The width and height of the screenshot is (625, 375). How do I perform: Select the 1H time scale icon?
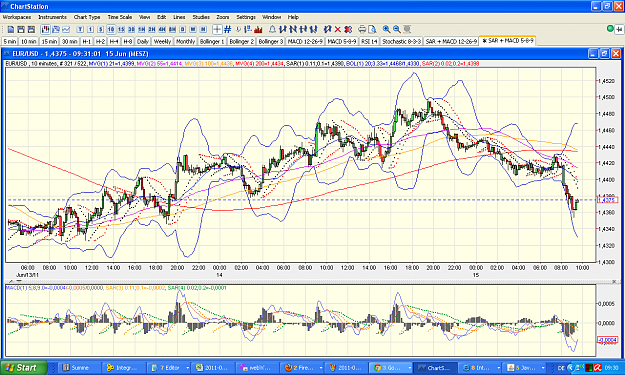click(142, 29)
